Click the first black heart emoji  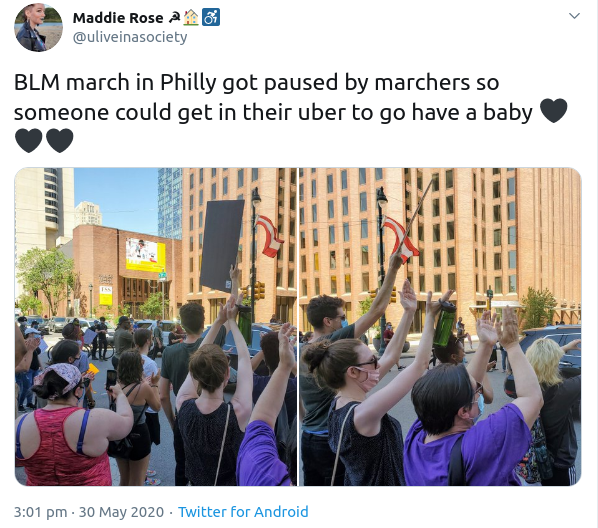554,111
